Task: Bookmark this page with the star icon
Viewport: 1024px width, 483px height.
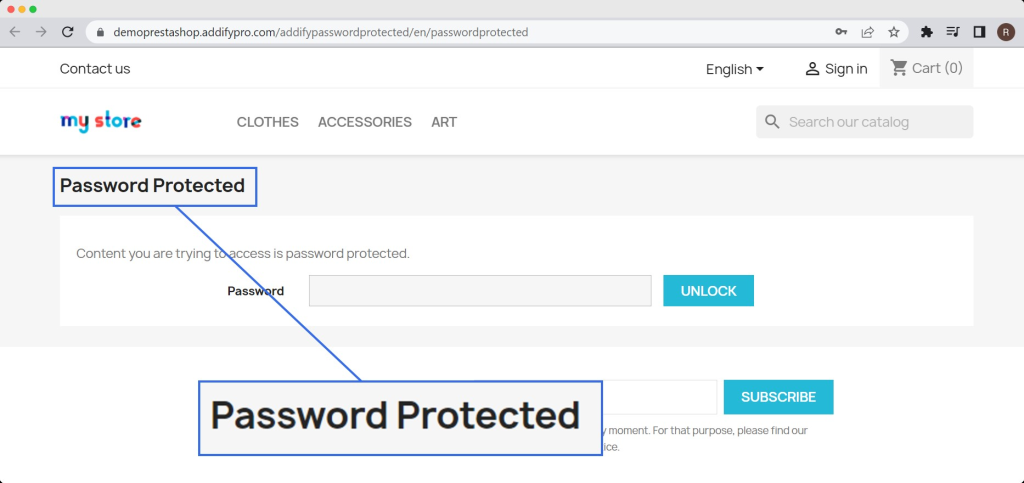Action: coord(893,32)
